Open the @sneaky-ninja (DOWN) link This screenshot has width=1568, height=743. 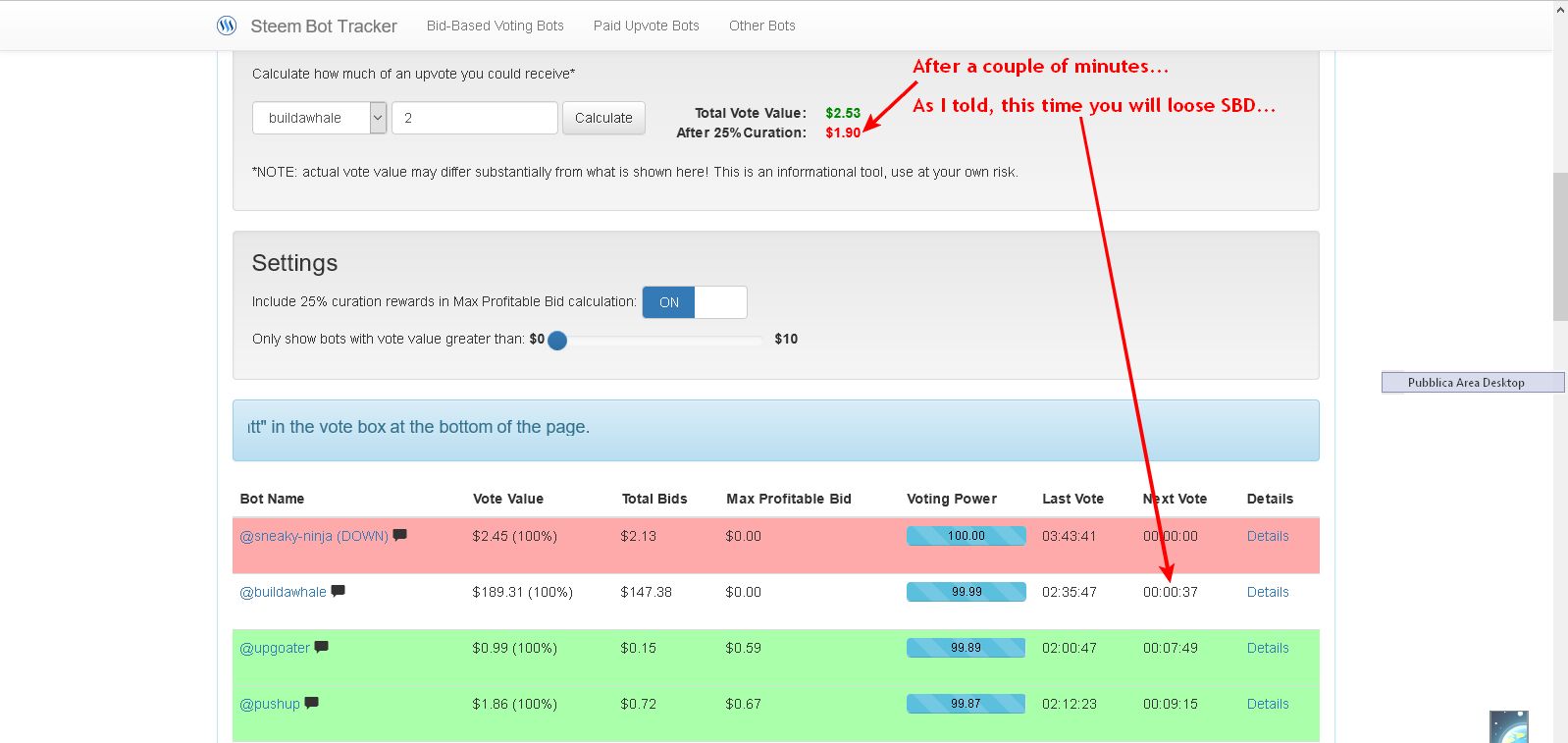(x=314, y=536)
